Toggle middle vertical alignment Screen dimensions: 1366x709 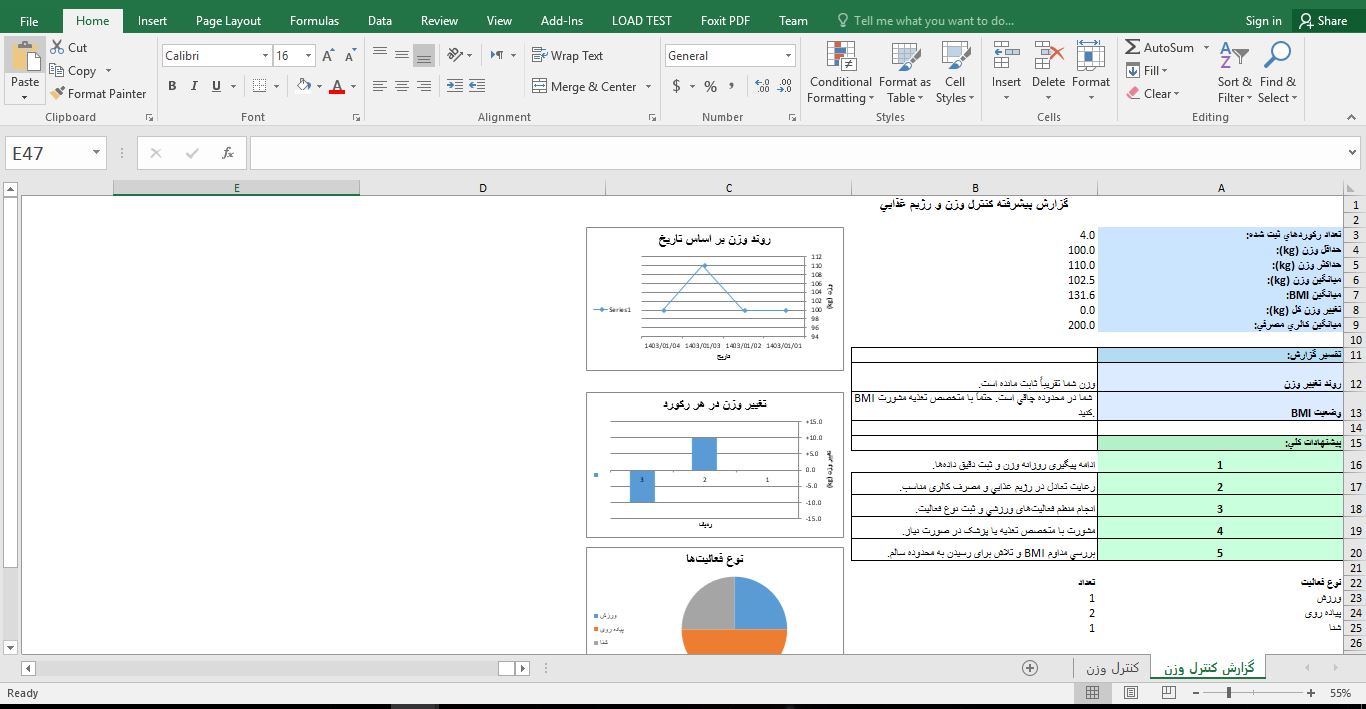point(402,55)
